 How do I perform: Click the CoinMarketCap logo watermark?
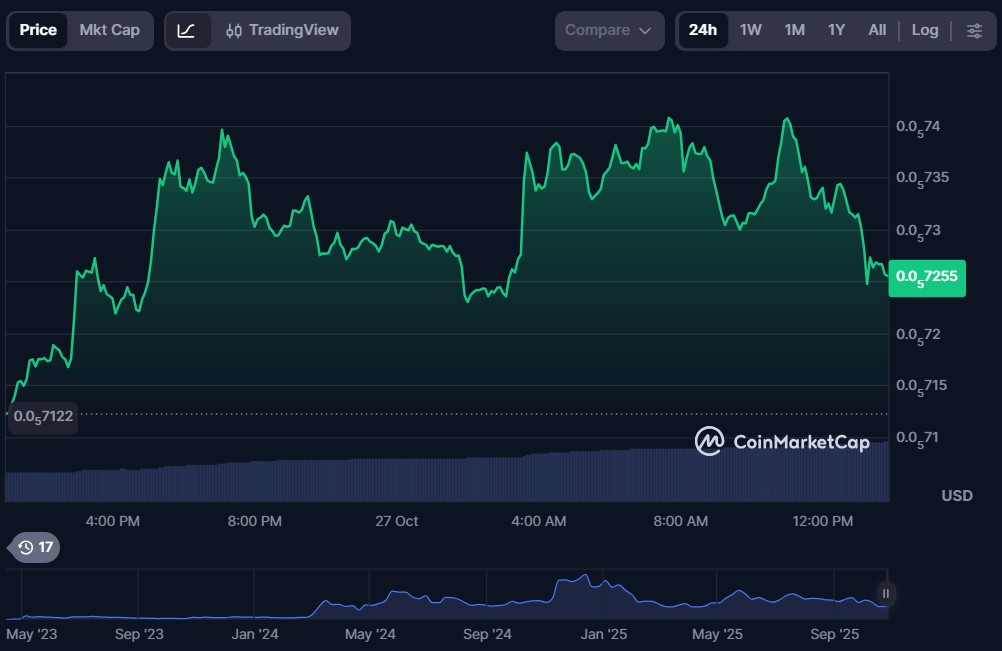click(783, 441)
